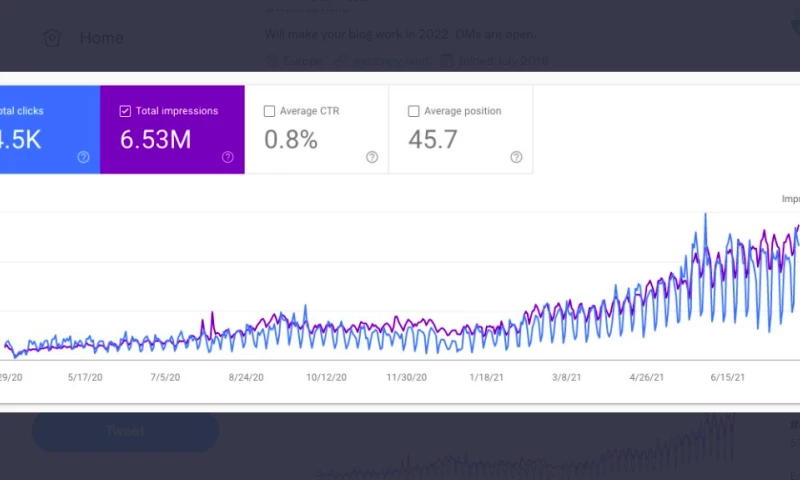Image resolution: width=800 pixels, height=480 pixels.
Task: Enable the Average CTR checkbox
Action: [269, 111]
